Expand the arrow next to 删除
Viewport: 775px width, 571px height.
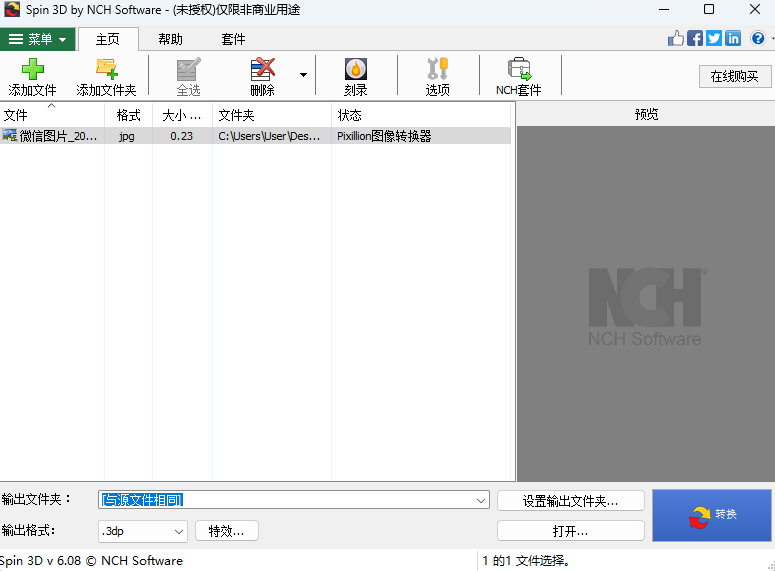click(303, 75)
